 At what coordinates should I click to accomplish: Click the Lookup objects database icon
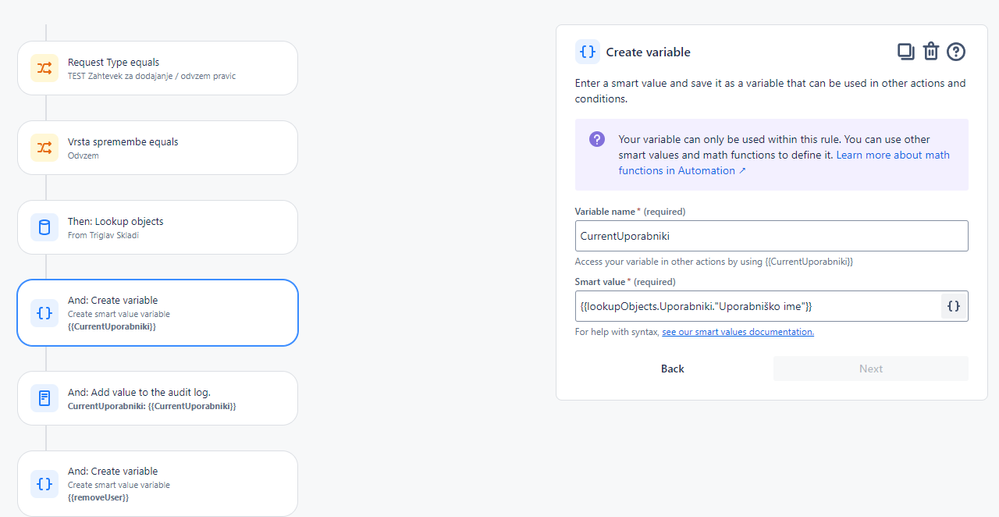[44, 227]
